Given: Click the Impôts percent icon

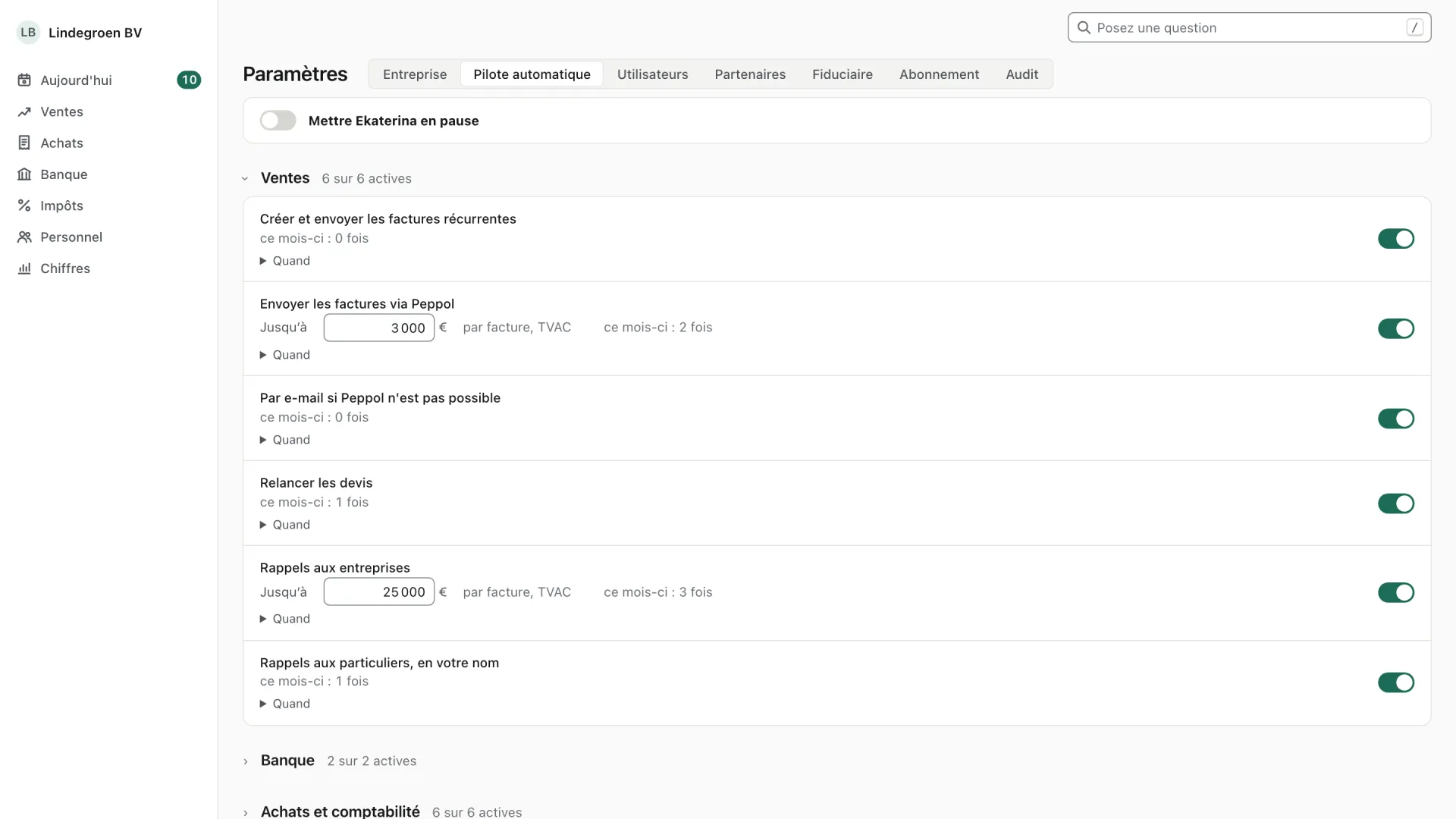Looking at the screenshot, I should [x=24, y=206].
